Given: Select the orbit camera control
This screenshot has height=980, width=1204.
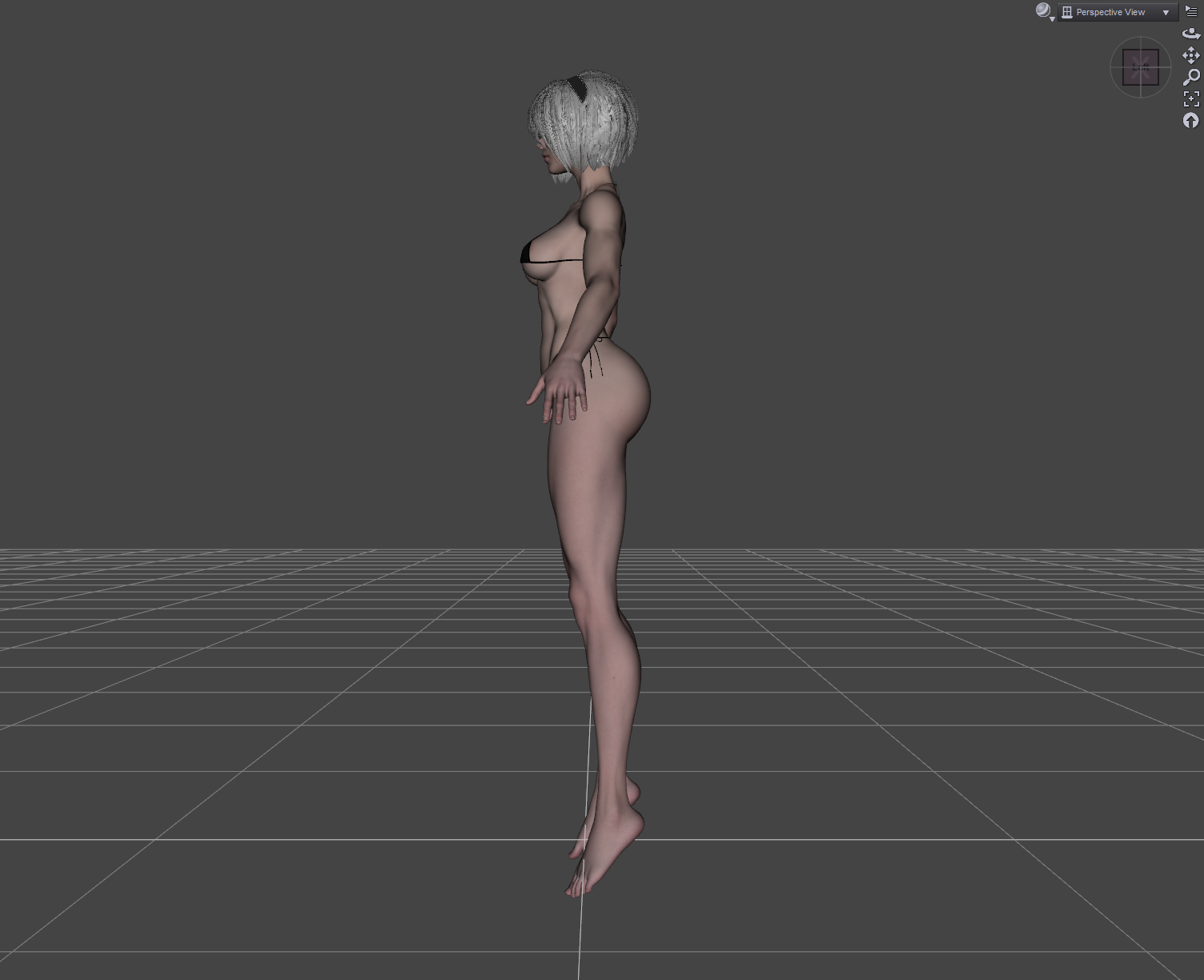Looking at the screenshot, I should tap(1191, 34).
